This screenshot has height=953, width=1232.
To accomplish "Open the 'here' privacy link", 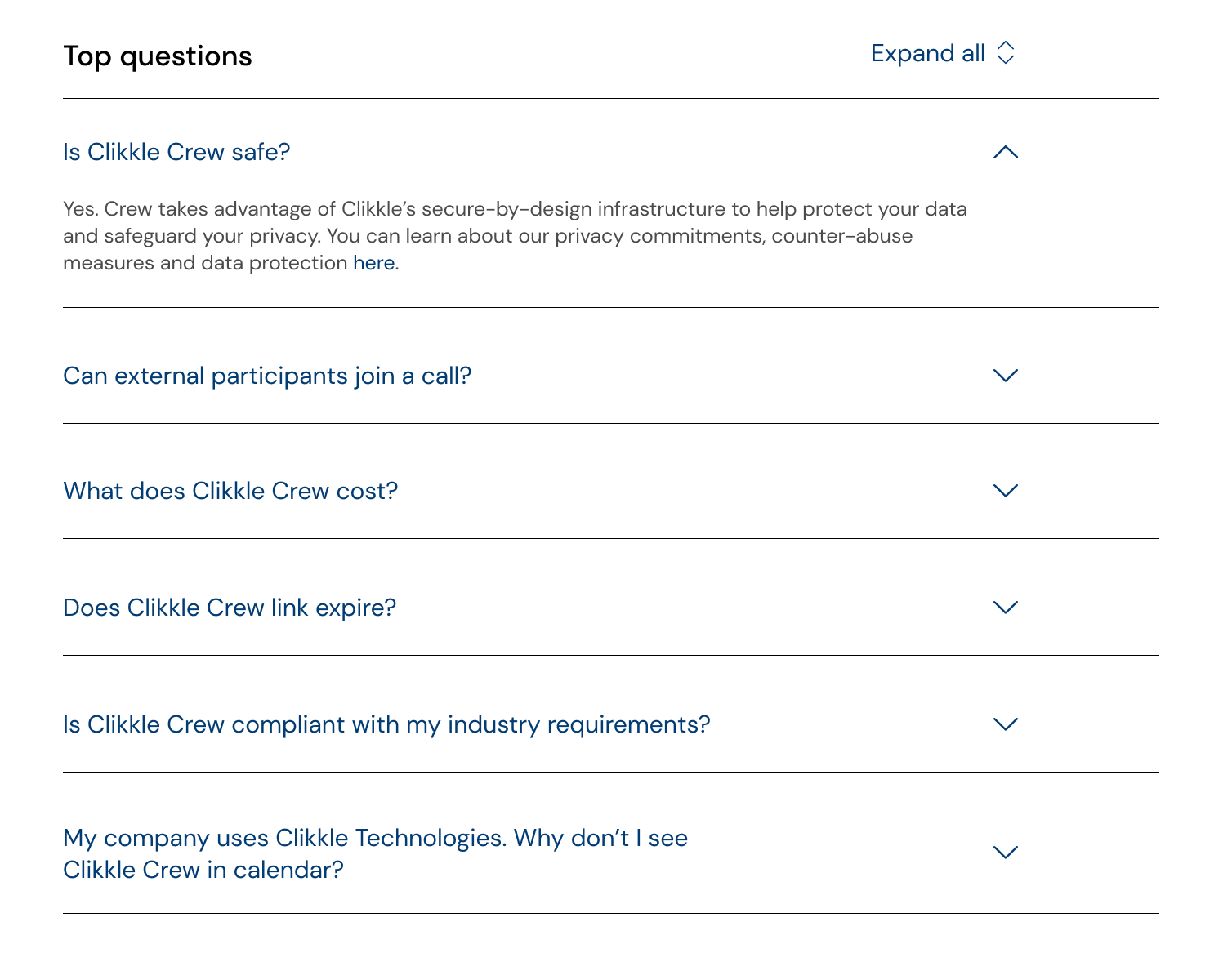I will (374, 263).
